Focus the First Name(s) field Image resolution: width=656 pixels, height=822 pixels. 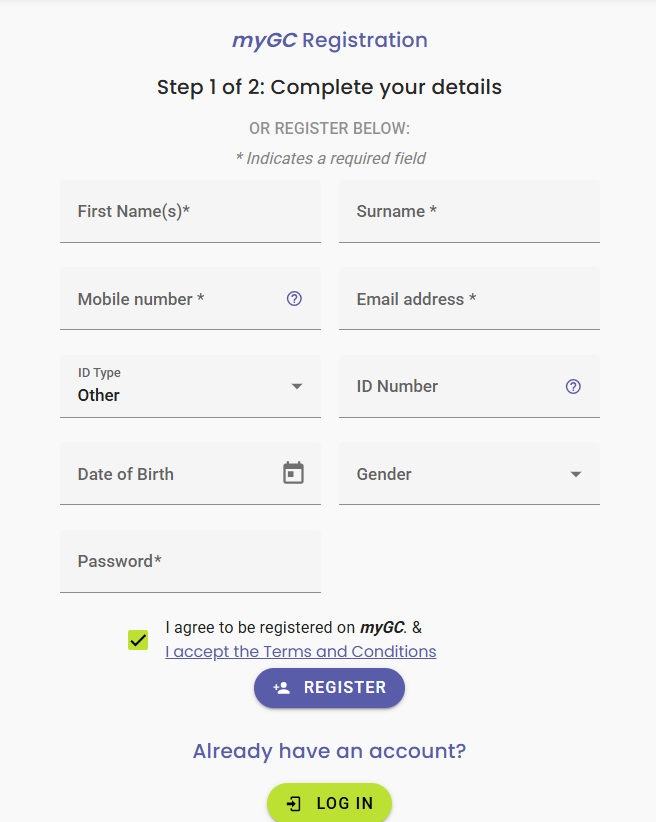(x=190, y=212)
